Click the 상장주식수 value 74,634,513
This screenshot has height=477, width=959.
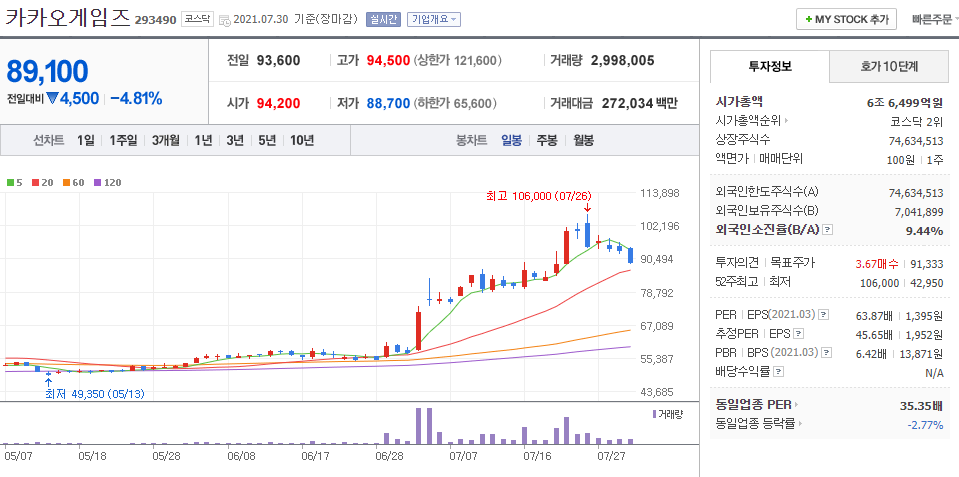point(916,141)
